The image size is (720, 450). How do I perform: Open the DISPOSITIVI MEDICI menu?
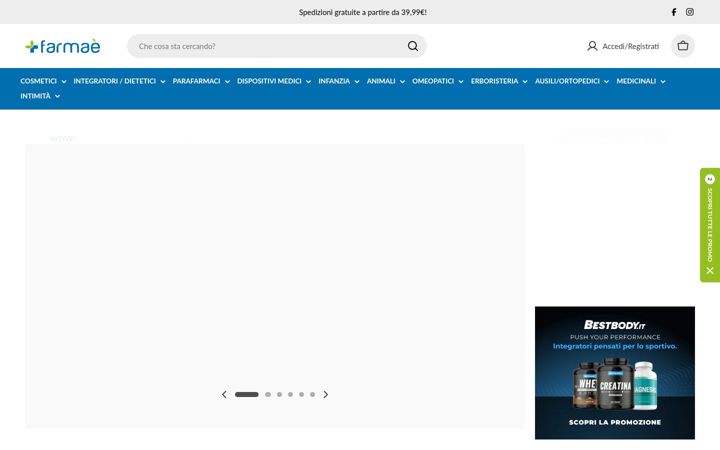(274, 81)
